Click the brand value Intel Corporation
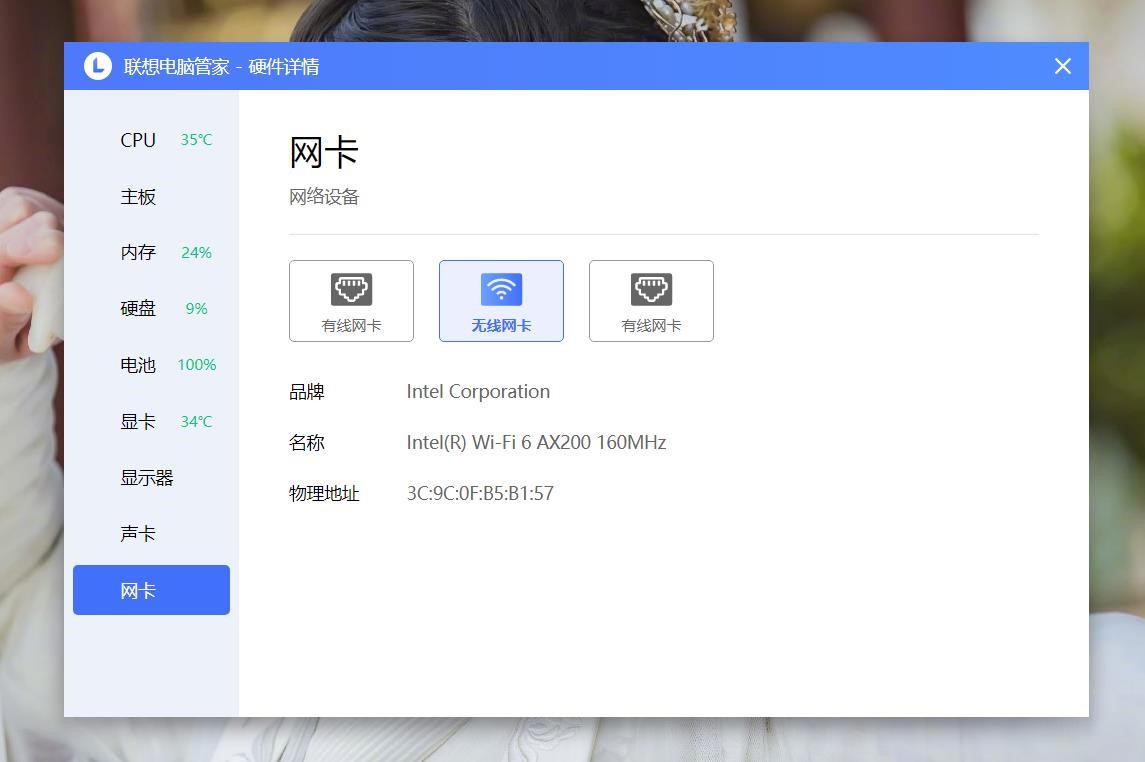 click(x=478, y=392)
